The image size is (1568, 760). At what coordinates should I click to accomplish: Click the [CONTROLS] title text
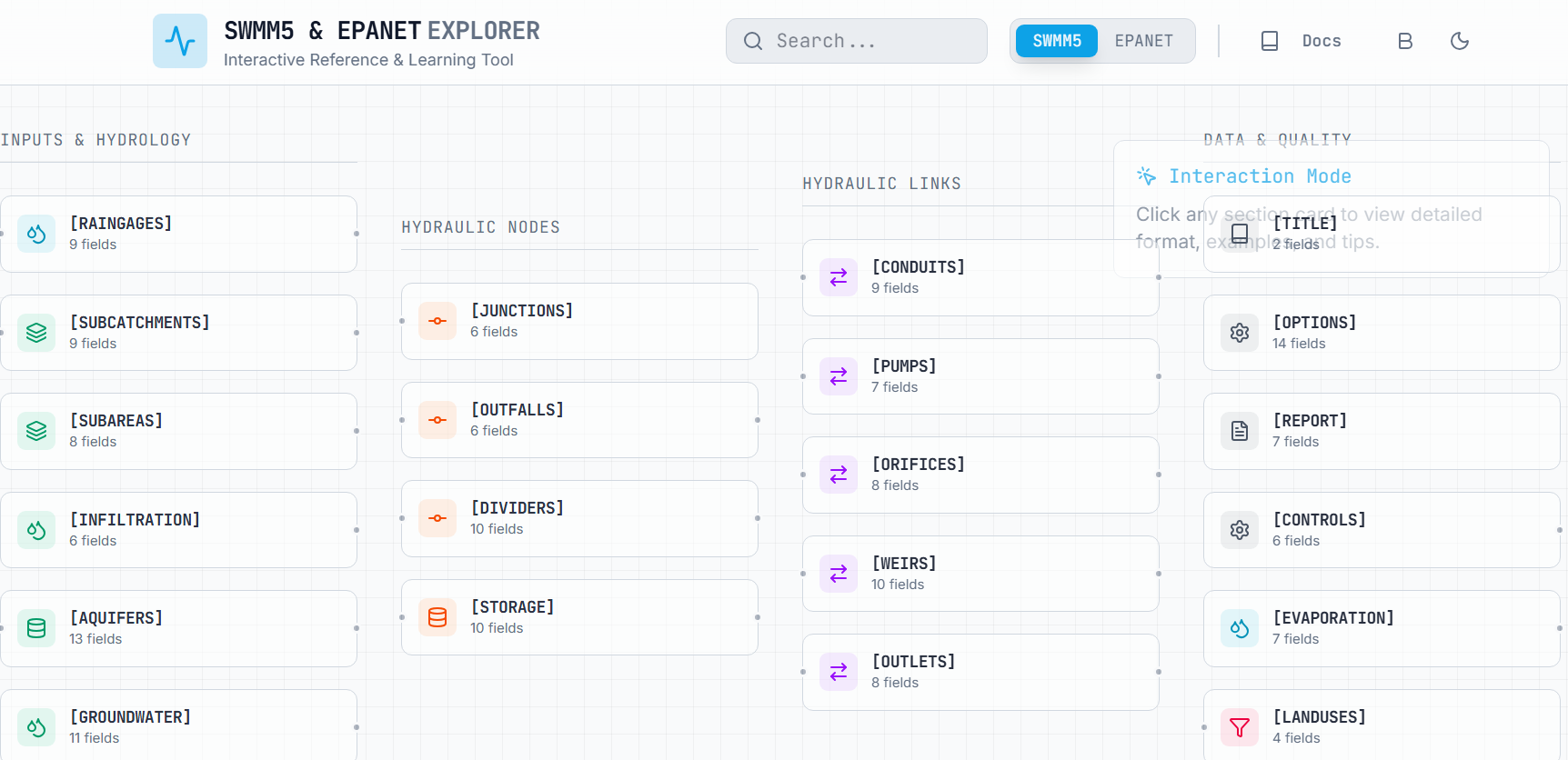click(x=1320, y=520)
